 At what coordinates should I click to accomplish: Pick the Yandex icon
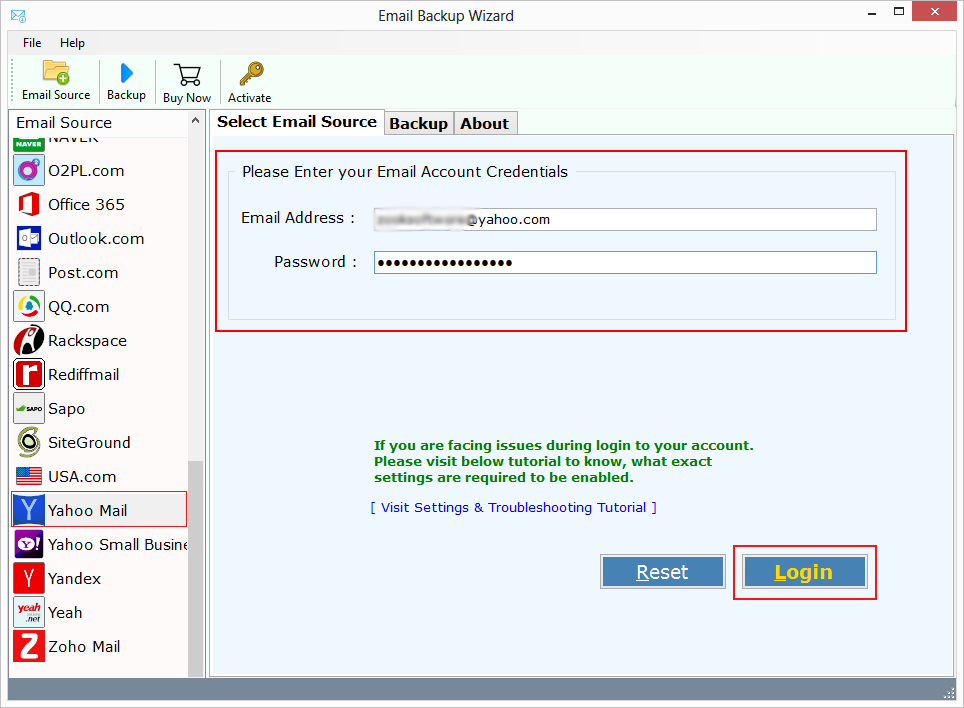(29, 578)
